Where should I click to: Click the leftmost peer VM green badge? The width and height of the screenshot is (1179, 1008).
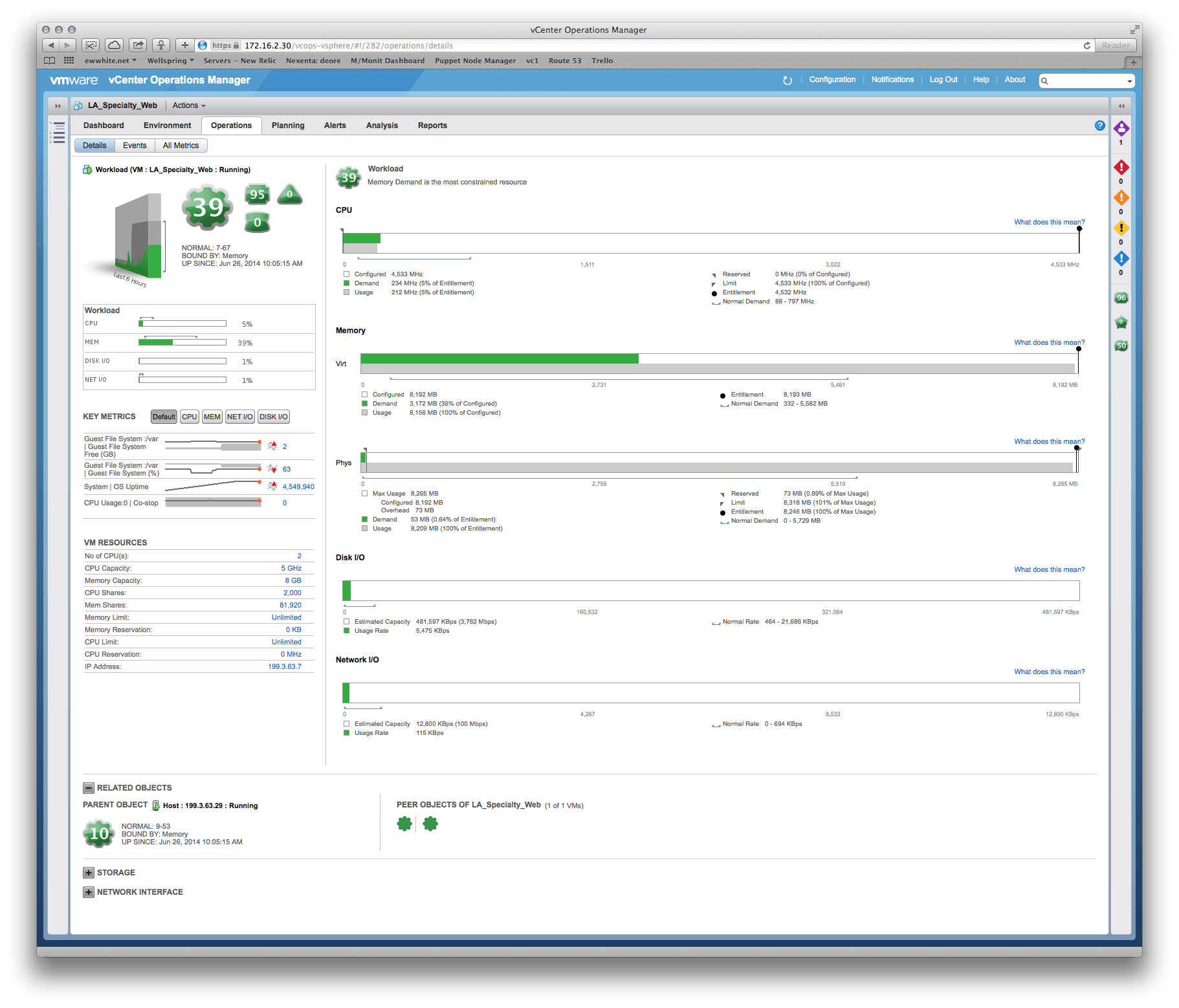pyautogui.click(x=404, y=824)
